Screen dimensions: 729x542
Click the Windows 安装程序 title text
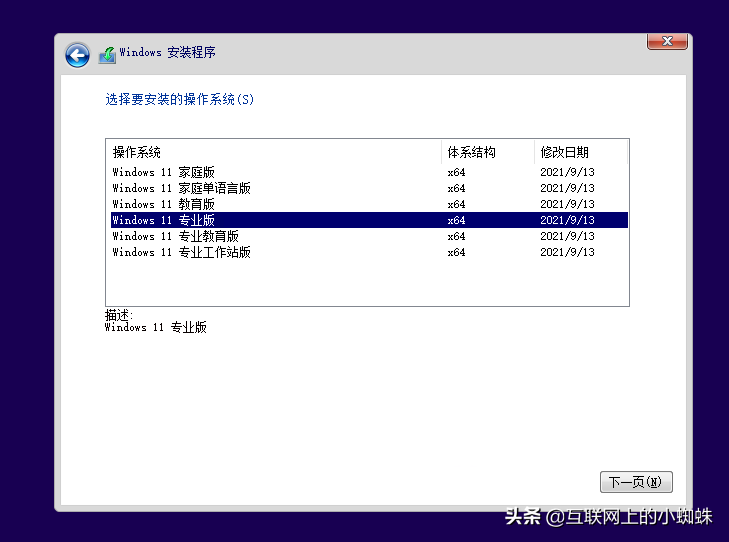point(167,52)
